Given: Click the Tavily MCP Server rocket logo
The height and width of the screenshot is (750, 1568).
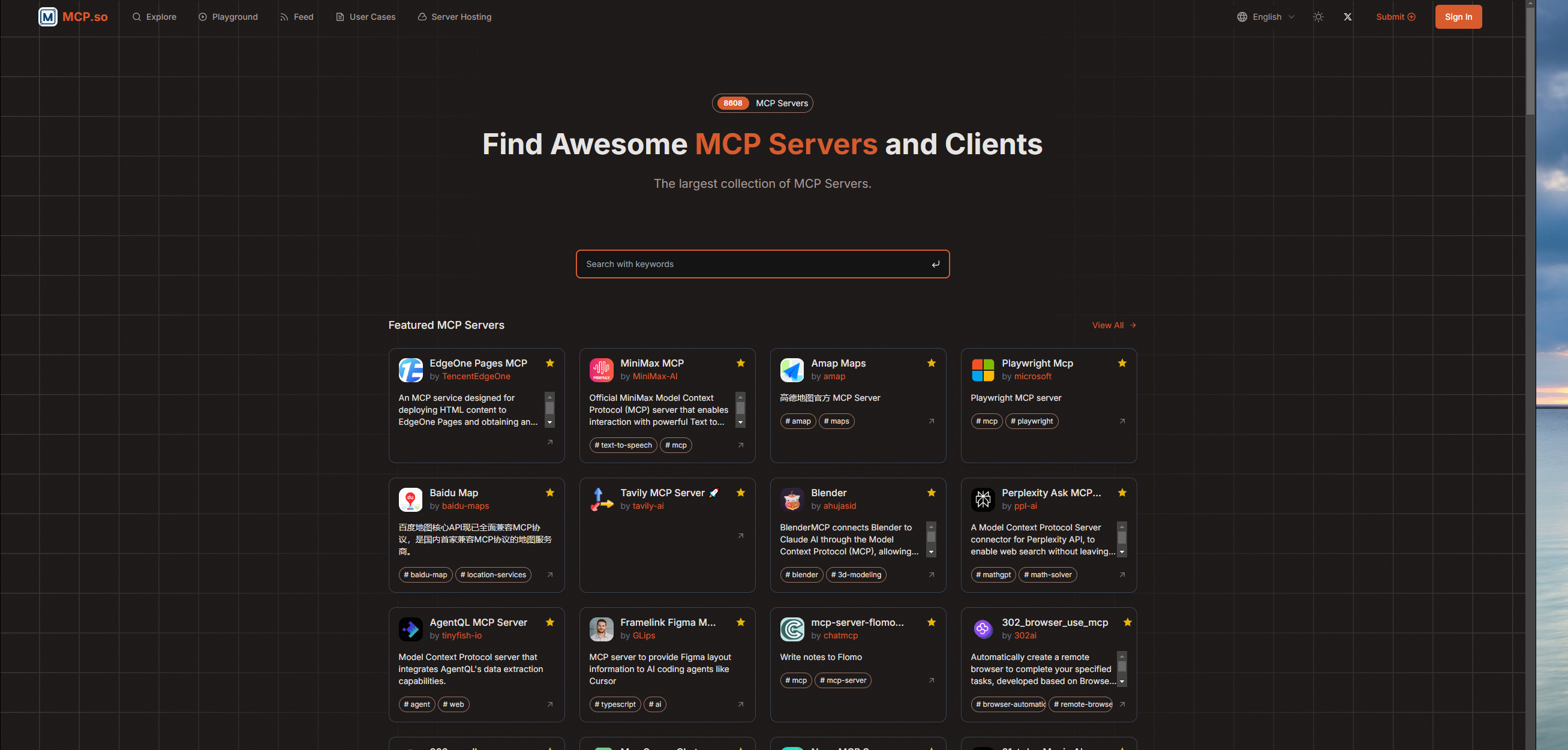Looking at the screenshot, I should [x=601, y=499].
